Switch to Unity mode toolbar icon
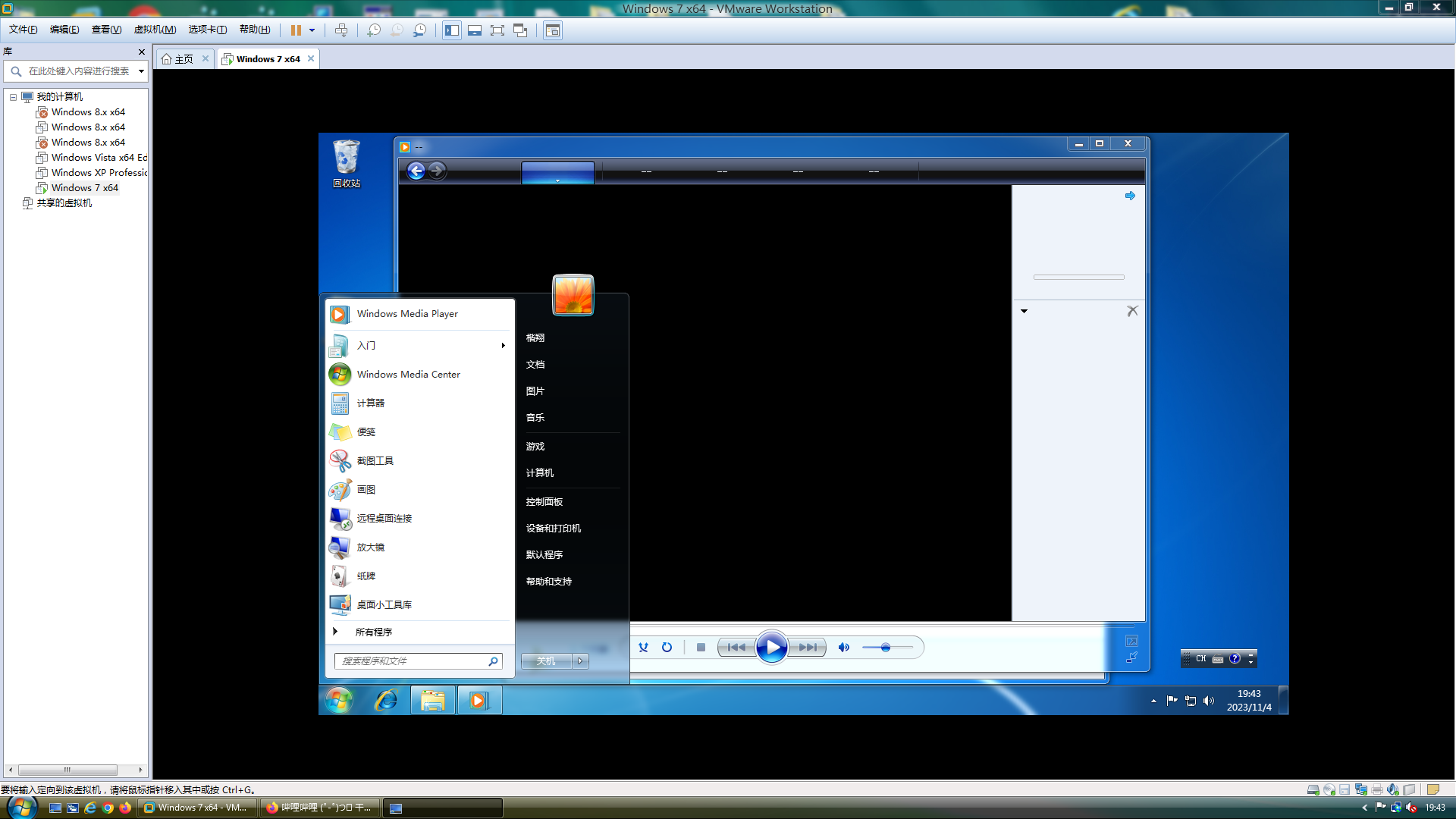Viewport: 1456px width, 819px height. [x=520, y=30]
